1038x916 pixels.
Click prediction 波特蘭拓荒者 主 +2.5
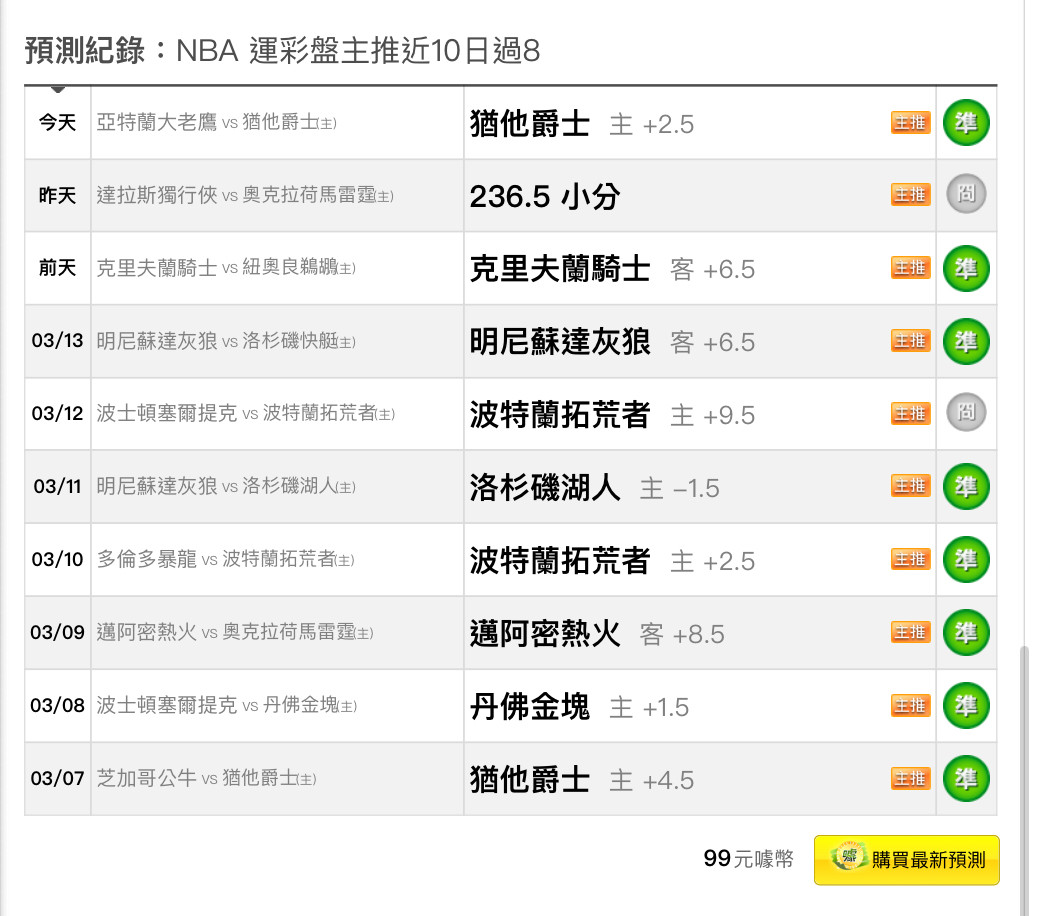click(612, 561)
